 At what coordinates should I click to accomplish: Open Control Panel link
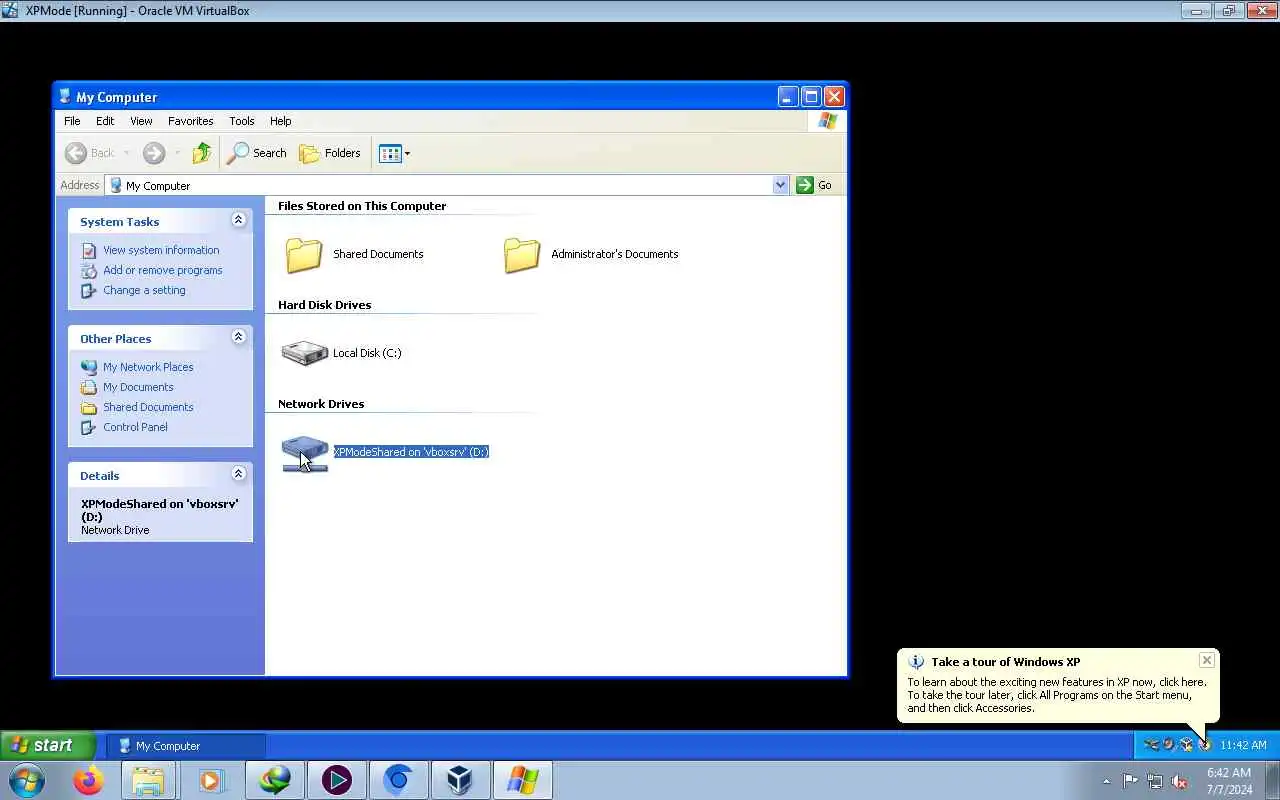pyautogui.click(x=135, y=427)
